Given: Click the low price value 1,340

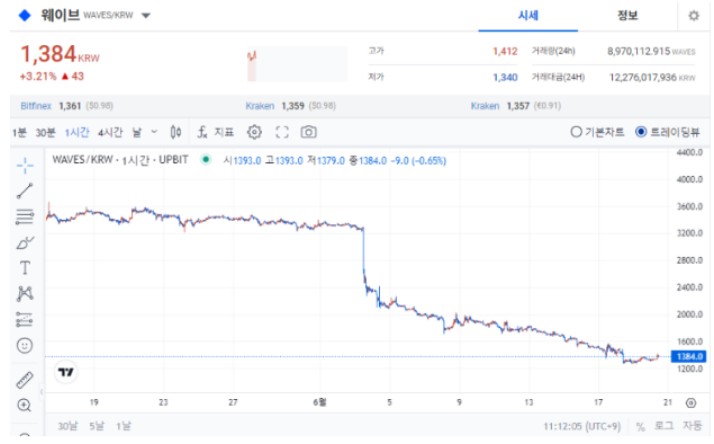Looking at the screenshot, I should point(505,77).
